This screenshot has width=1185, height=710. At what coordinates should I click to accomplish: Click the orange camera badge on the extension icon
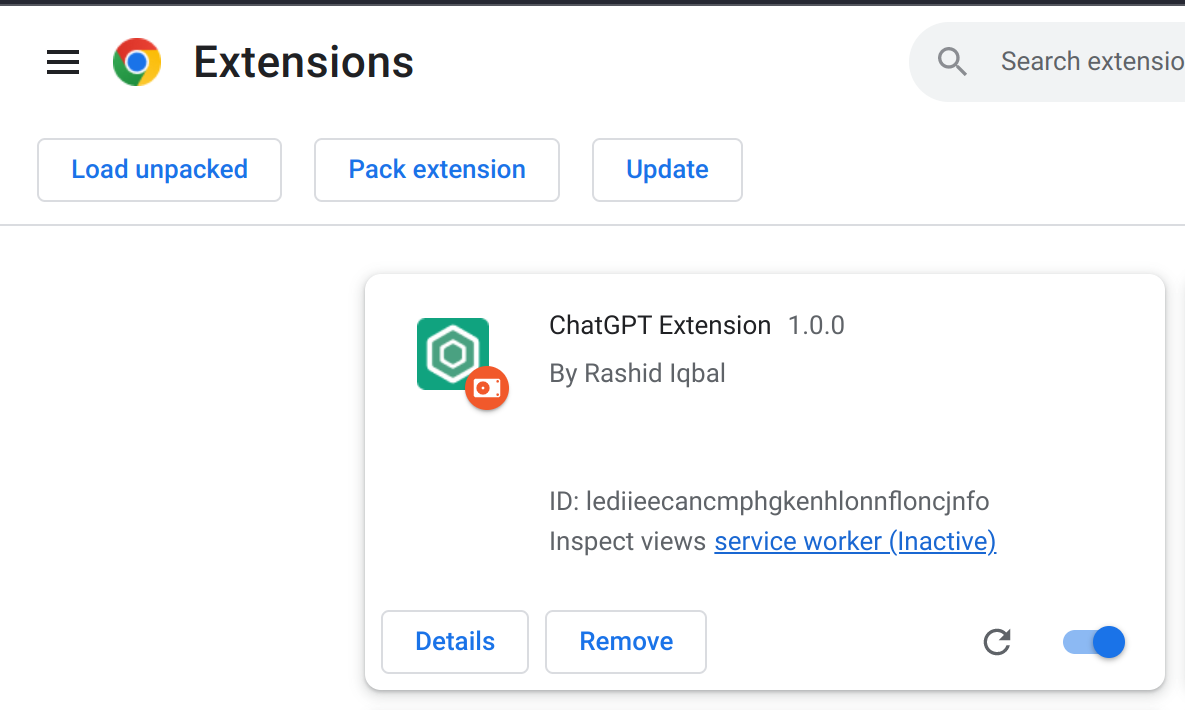pos(487,388)
